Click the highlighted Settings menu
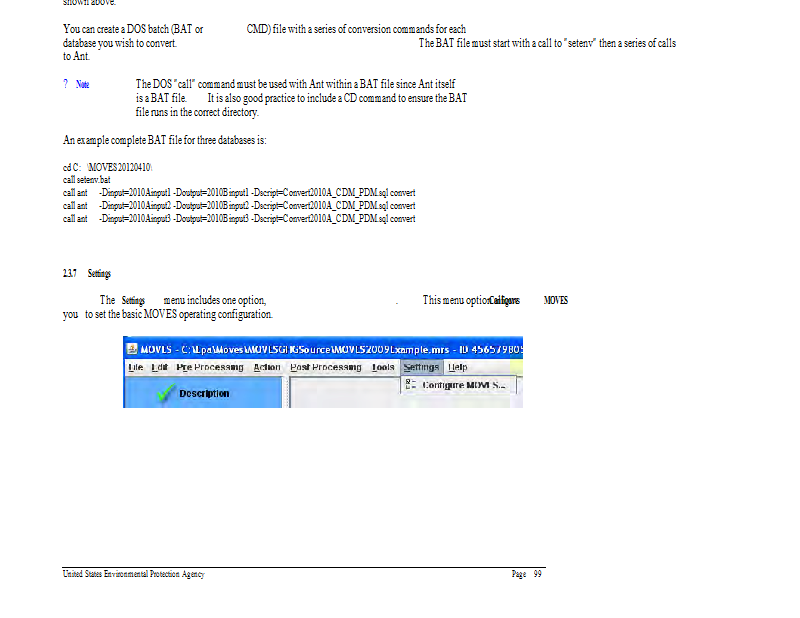 pyautogui.click(x=421, y=367)
